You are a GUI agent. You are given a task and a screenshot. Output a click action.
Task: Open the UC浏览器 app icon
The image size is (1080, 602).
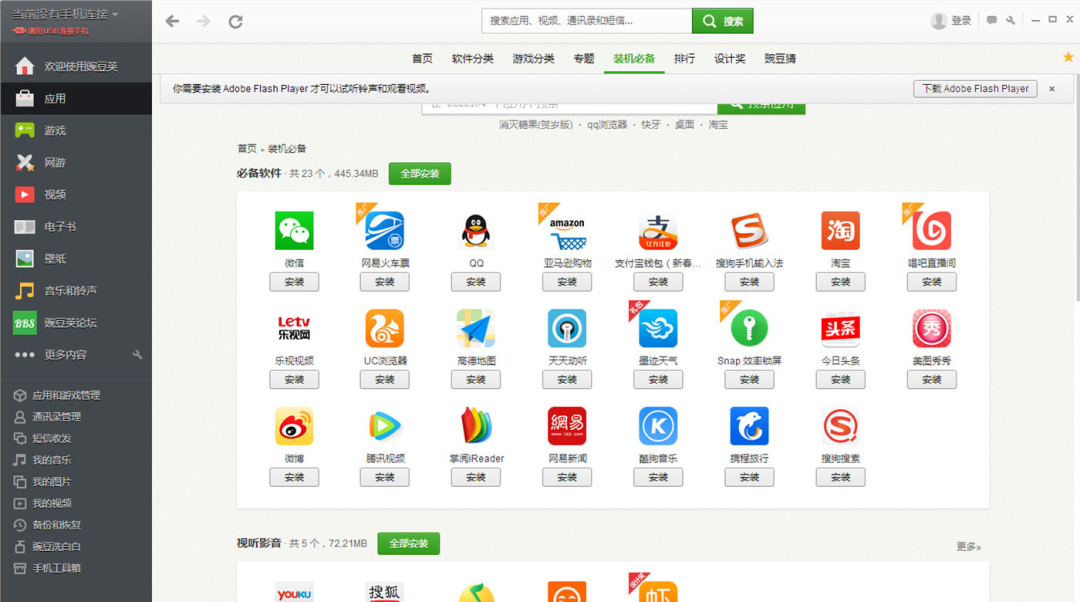point(384,328)
